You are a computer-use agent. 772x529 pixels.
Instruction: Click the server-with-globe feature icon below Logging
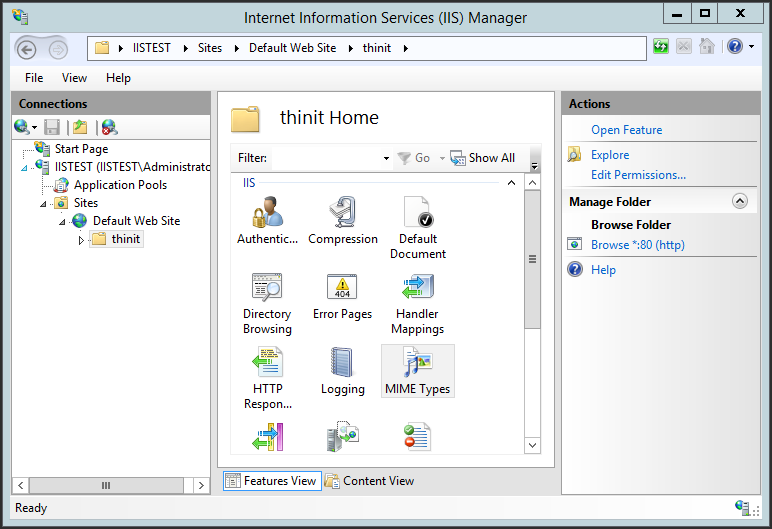[343, 436]
